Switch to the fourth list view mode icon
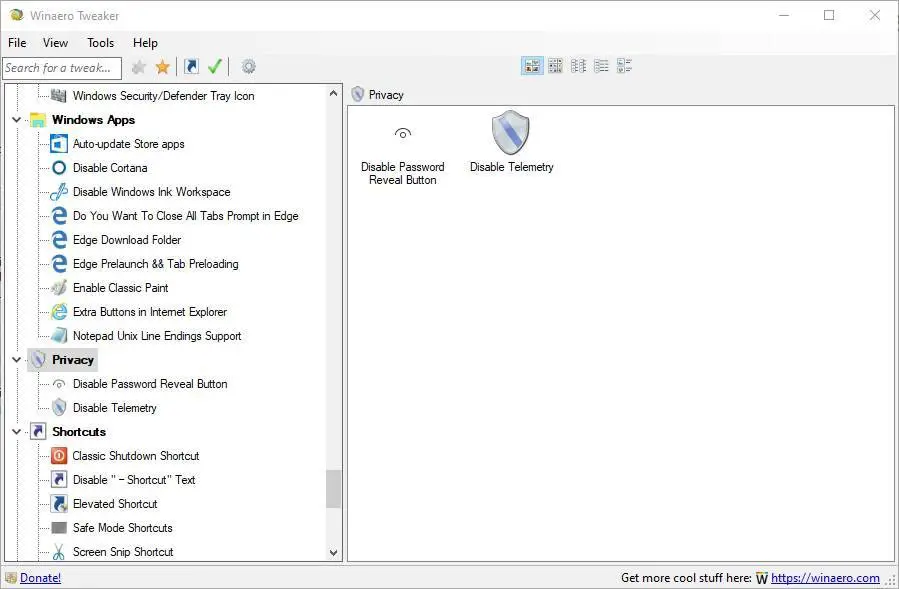The width and height of the screenshot is (899, 589). (x=601, y=66)
